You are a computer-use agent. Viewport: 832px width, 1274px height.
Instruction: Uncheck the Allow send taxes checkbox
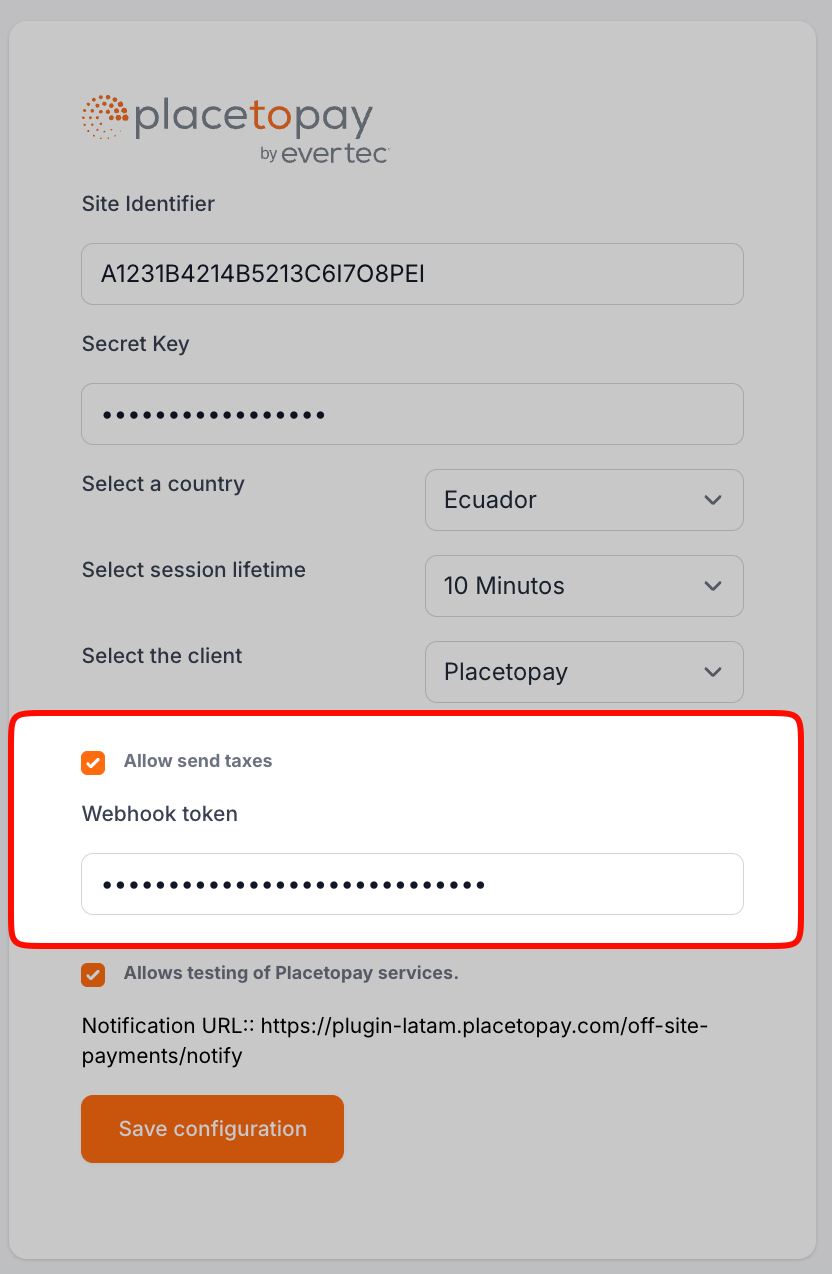93,762
